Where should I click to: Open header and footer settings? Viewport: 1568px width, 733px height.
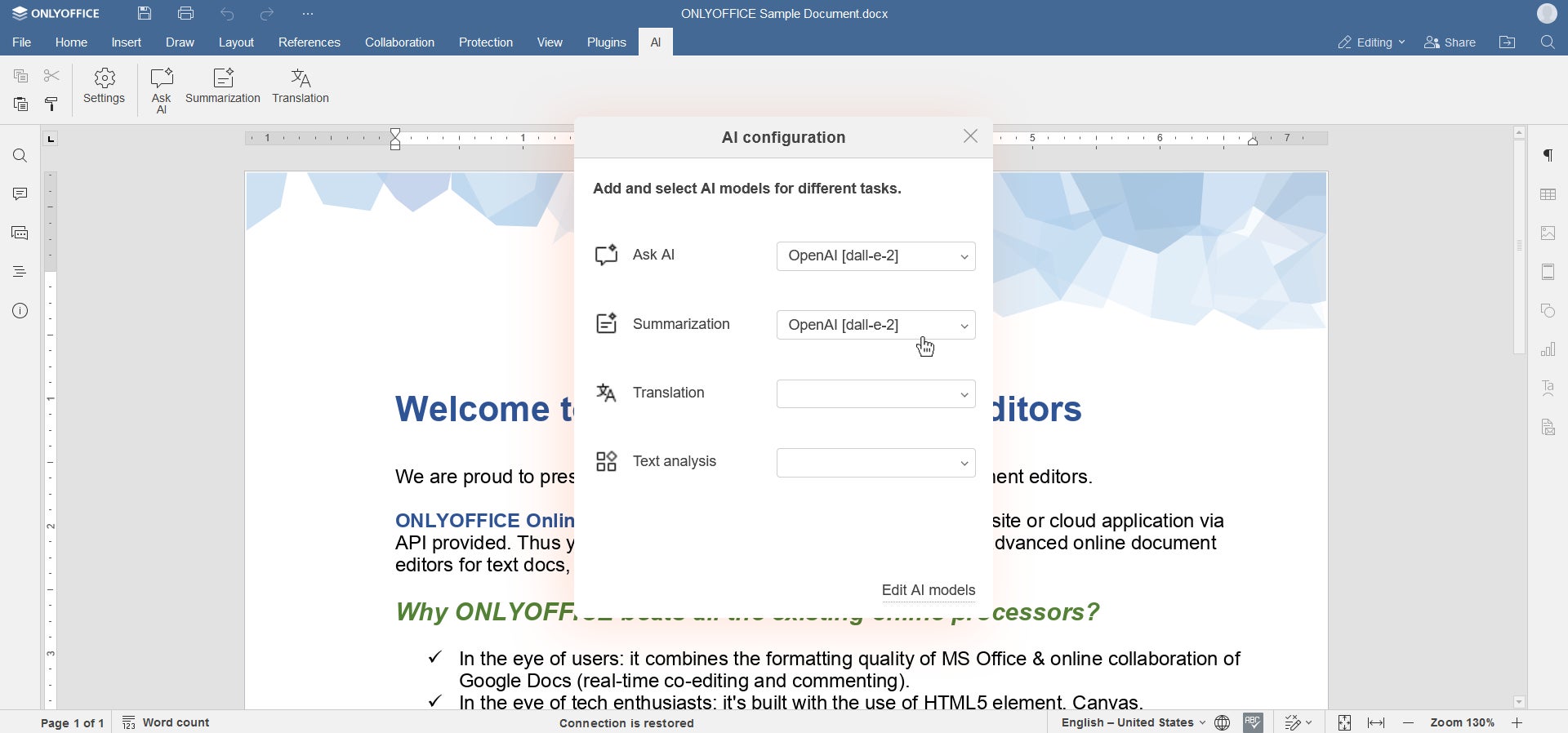[1548, 272]
